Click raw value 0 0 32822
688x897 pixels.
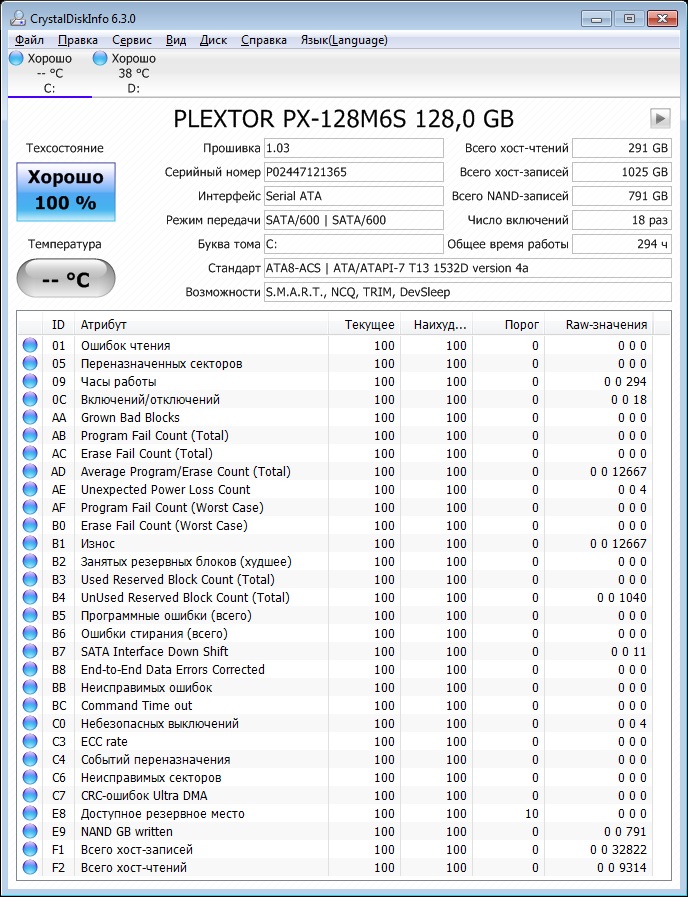[x=618, y=850]
